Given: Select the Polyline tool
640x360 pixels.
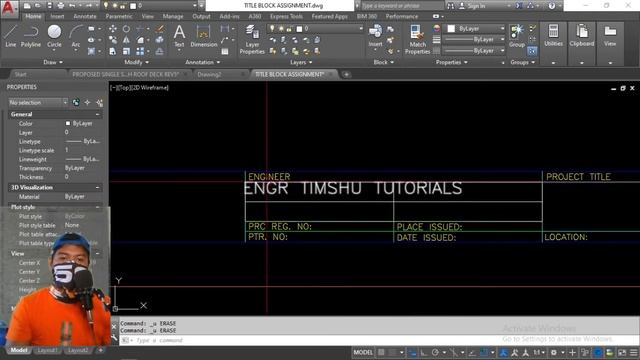Looking at the screenshot, I should (x=31, y=36).
